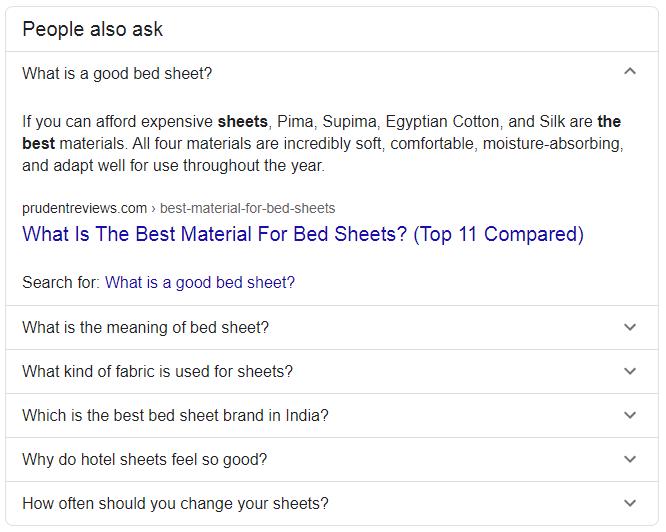The width and height of the screenshot is (666, 532).
Task: Expand 'Which is the best bed sheet brand in India?'
Action: pyautogui.click(x=332, y=416)
